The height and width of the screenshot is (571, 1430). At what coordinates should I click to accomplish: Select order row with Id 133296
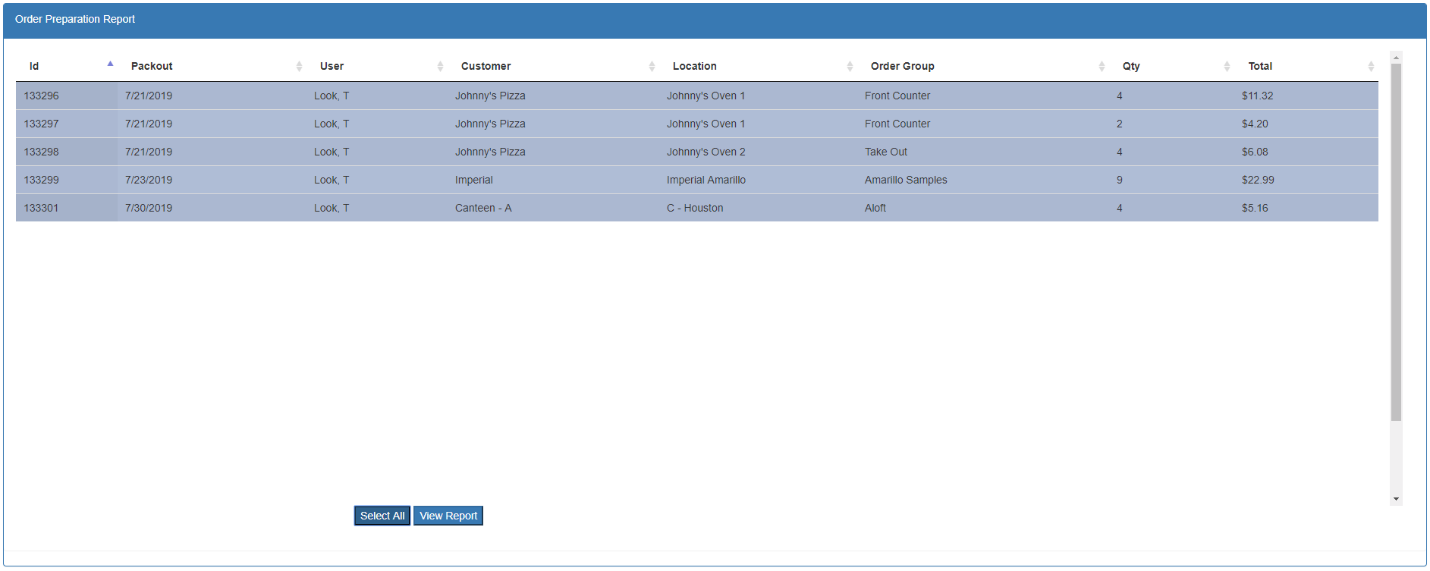click(x=697, y=96)
